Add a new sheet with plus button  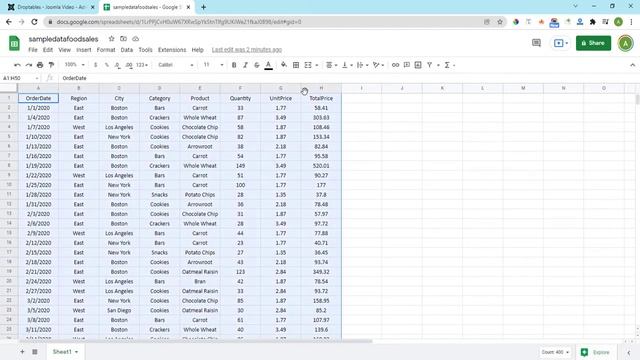(22, 351)
